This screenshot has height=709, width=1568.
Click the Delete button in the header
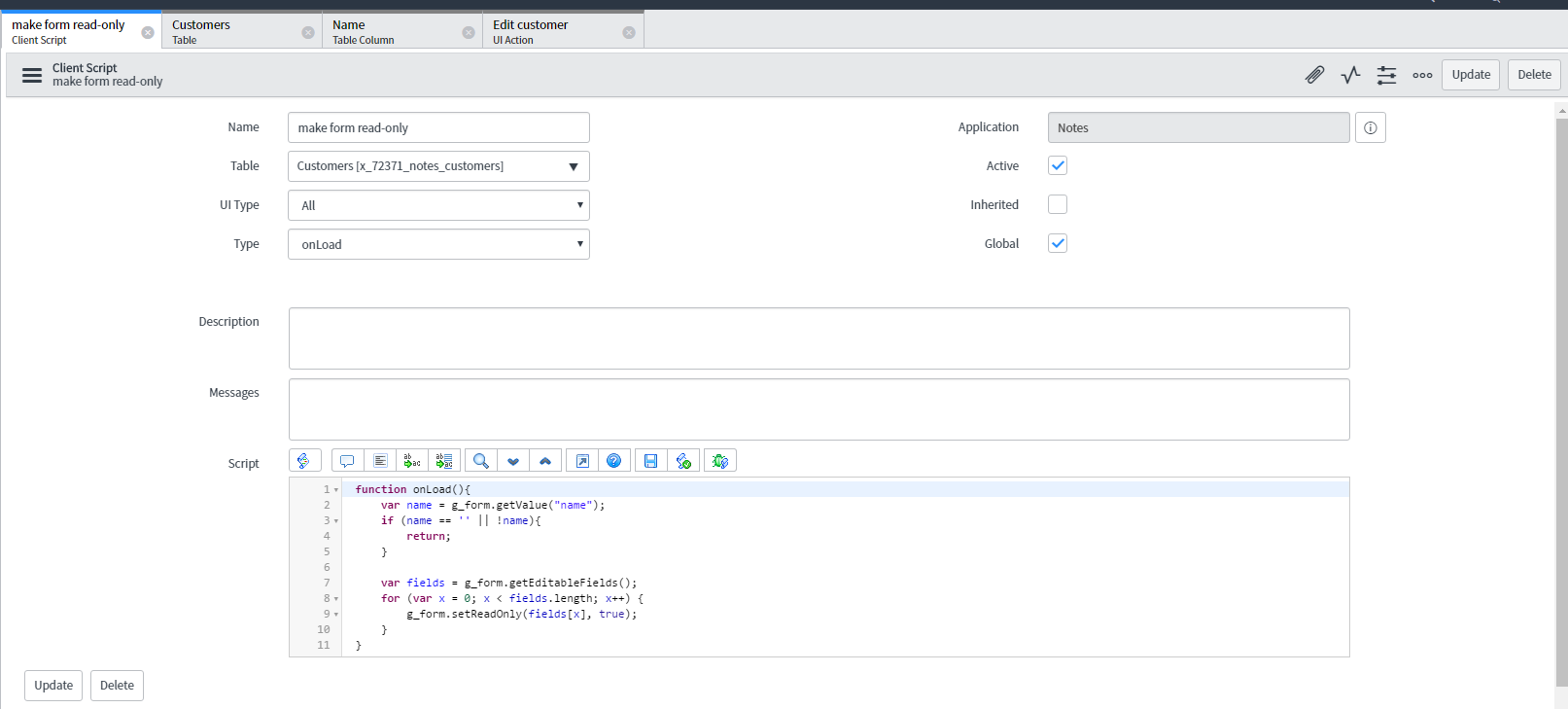click(1534, 75)
